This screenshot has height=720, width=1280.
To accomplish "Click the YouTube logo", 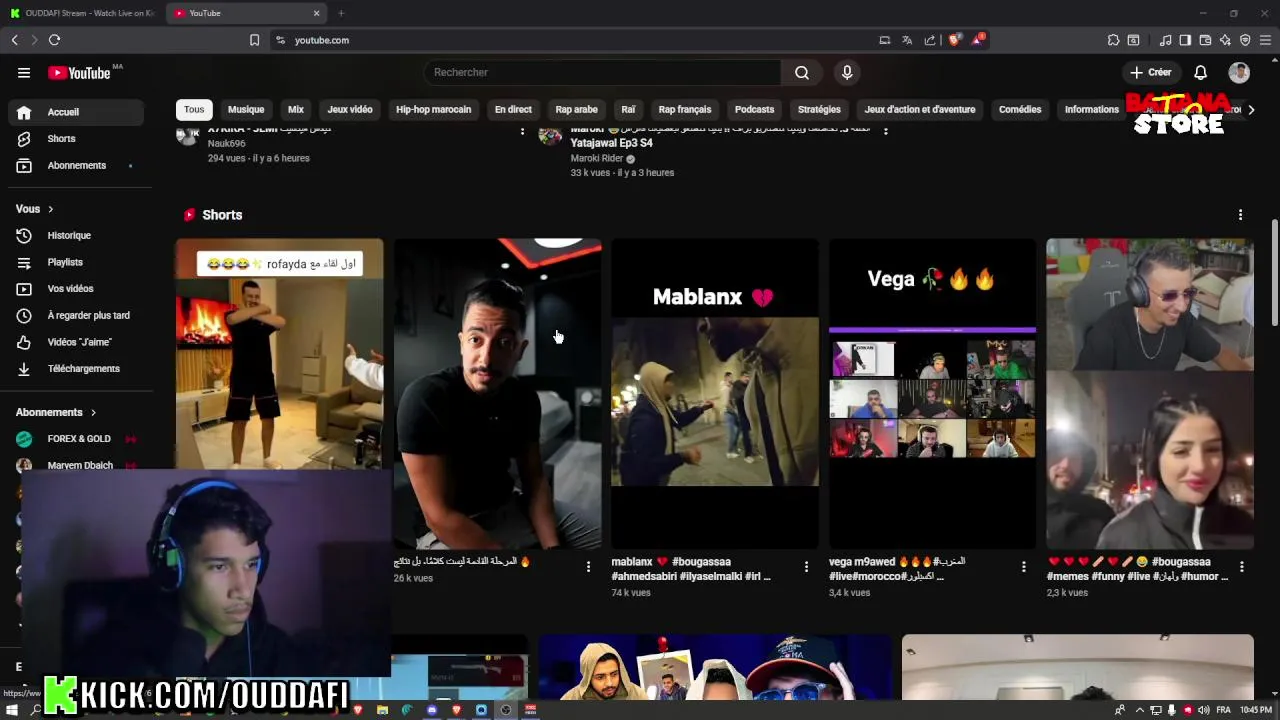I will 79,72.
